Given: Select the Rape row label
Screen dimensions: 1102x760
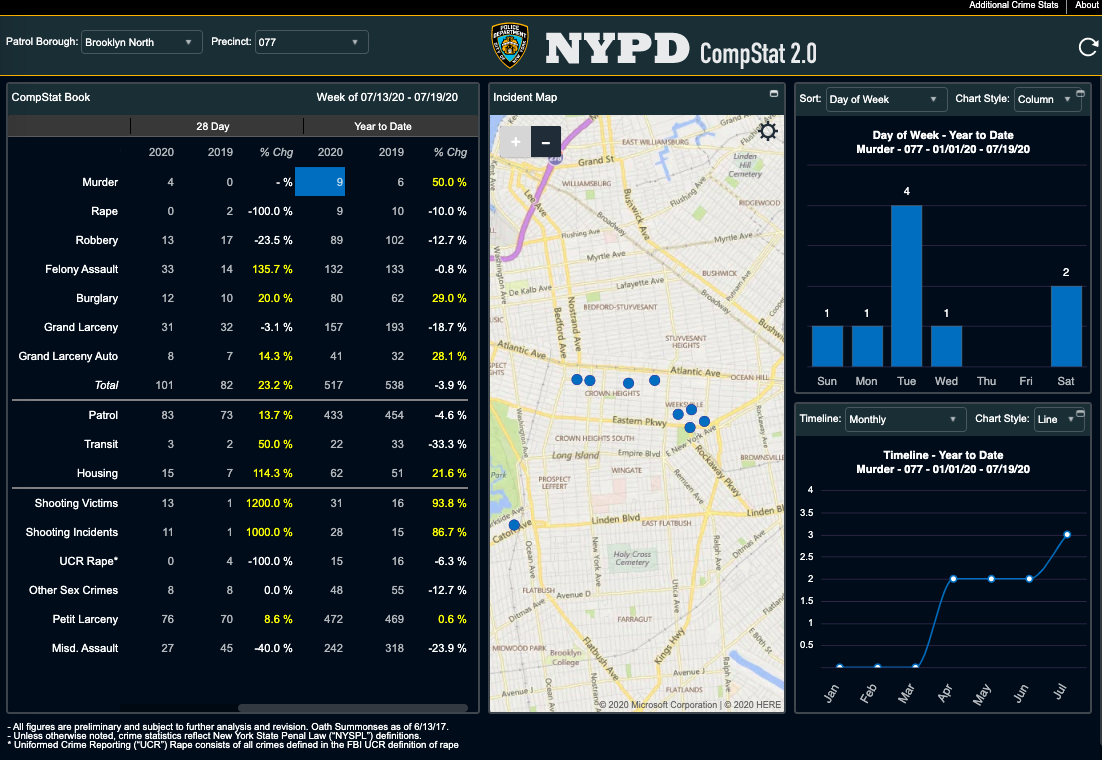Looking at the screenshot, I should 104,211.
